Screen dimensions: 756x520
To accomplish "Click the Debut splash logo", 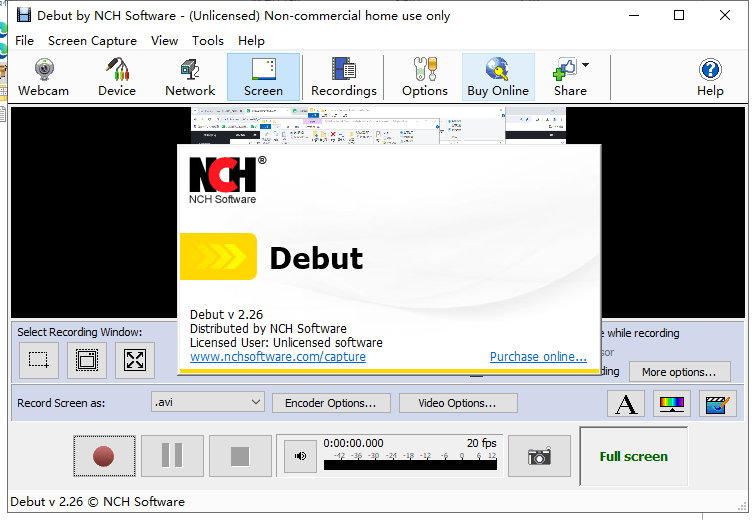I will pos(218,256).
